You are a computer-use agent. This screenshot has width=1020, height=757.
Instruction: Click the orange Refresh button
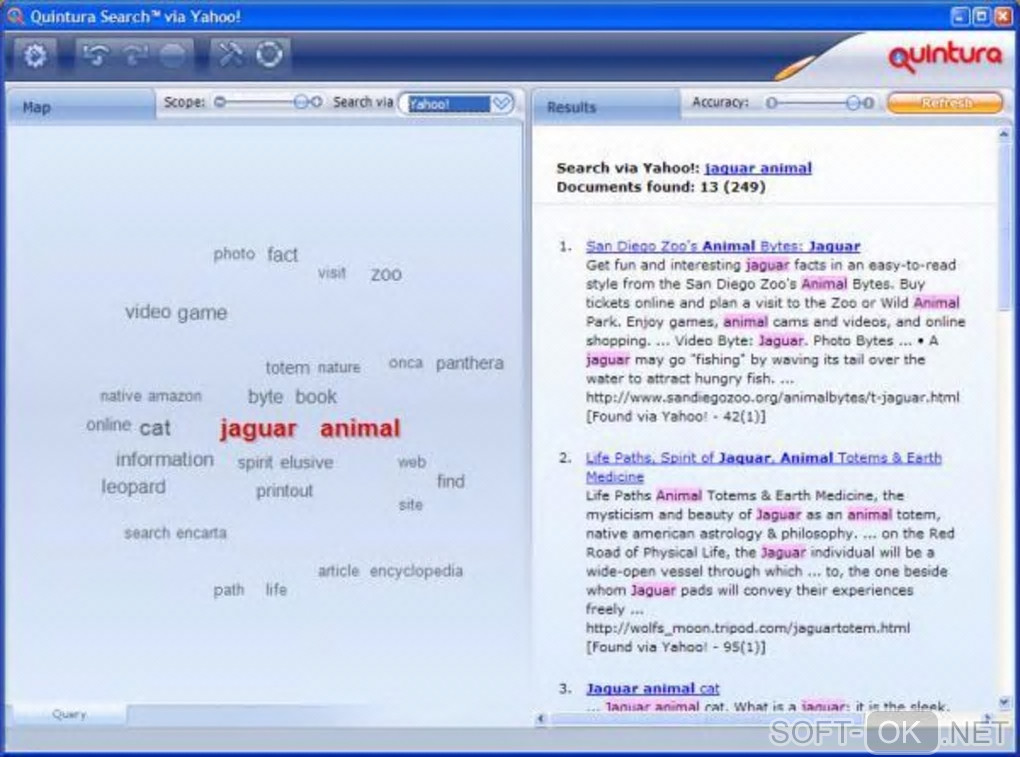[x=945, y=103]
